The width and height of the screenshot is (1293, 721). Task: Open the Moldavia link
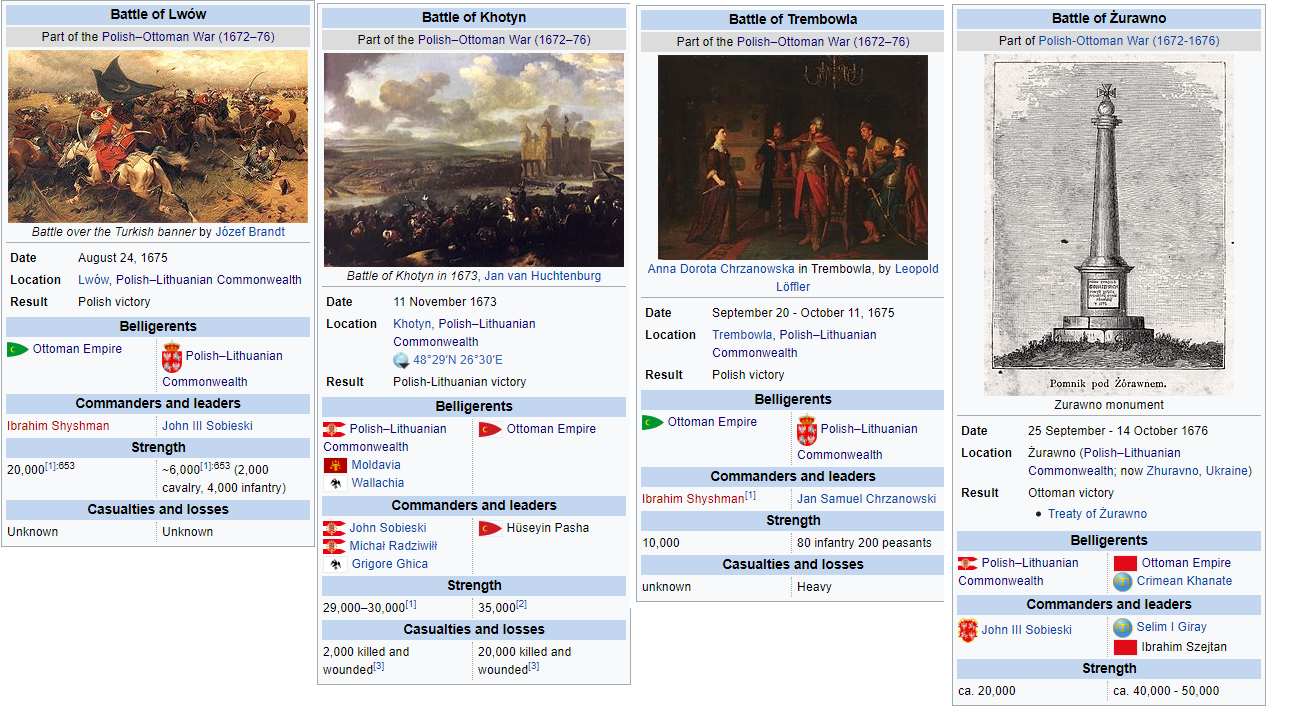376,465
